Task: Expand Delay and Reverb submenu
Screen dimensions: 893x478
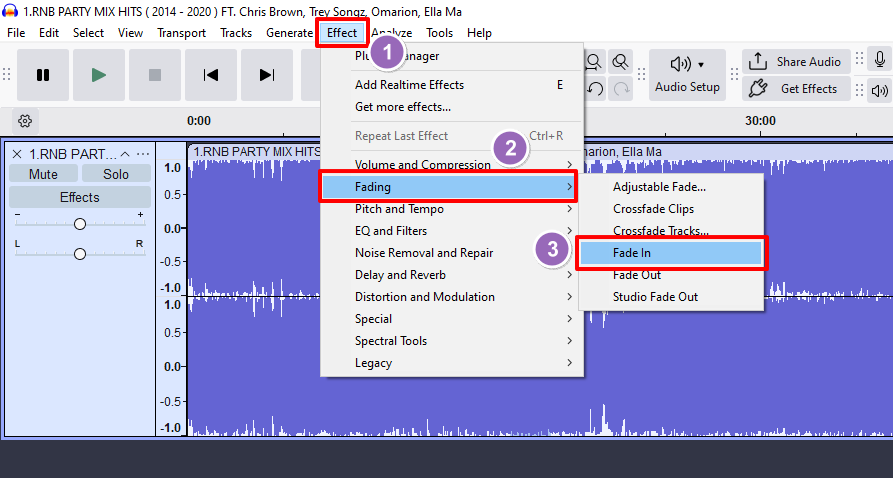Action: click(452, 275)
